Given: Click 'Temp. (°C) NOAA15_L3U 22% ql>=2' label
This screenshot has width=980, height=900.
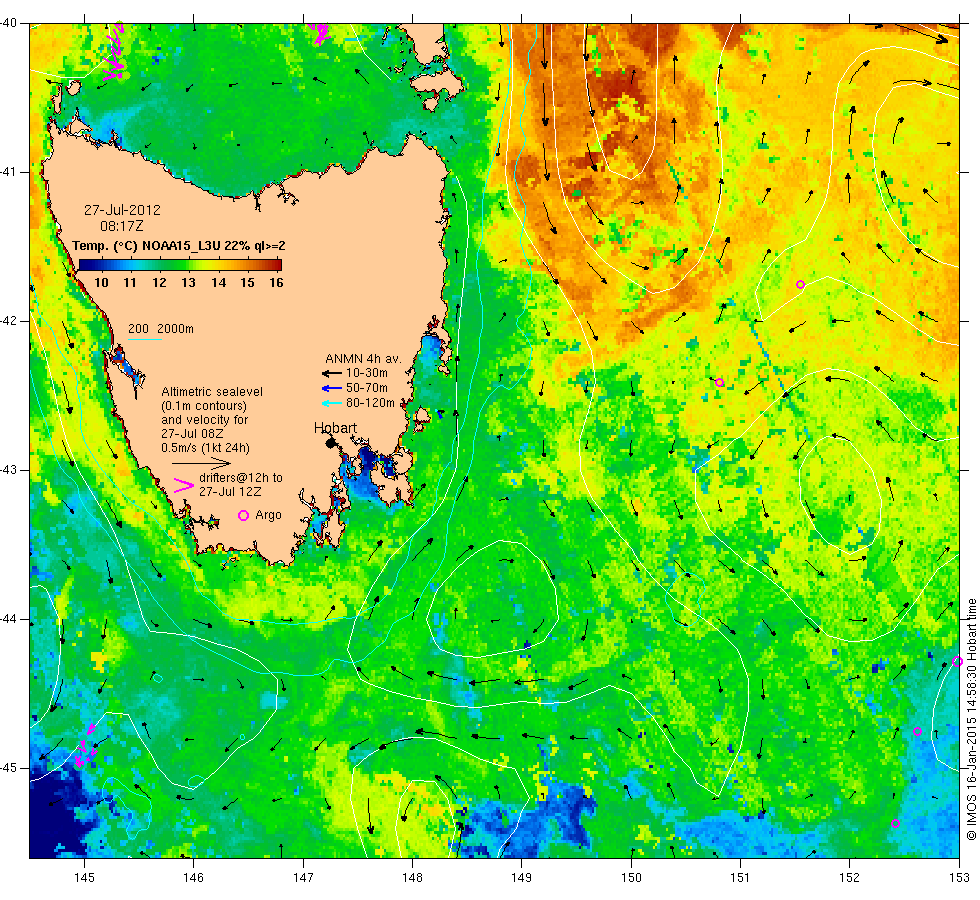Looking at the screenshot, I should coord(179,246).
